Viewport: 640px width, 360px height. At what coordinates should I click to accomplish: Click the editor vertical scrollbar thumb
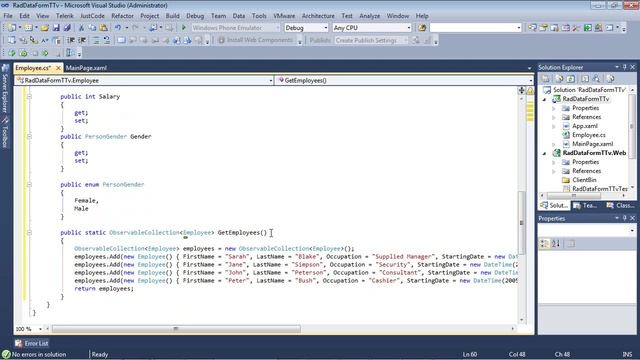click(521, 222)
